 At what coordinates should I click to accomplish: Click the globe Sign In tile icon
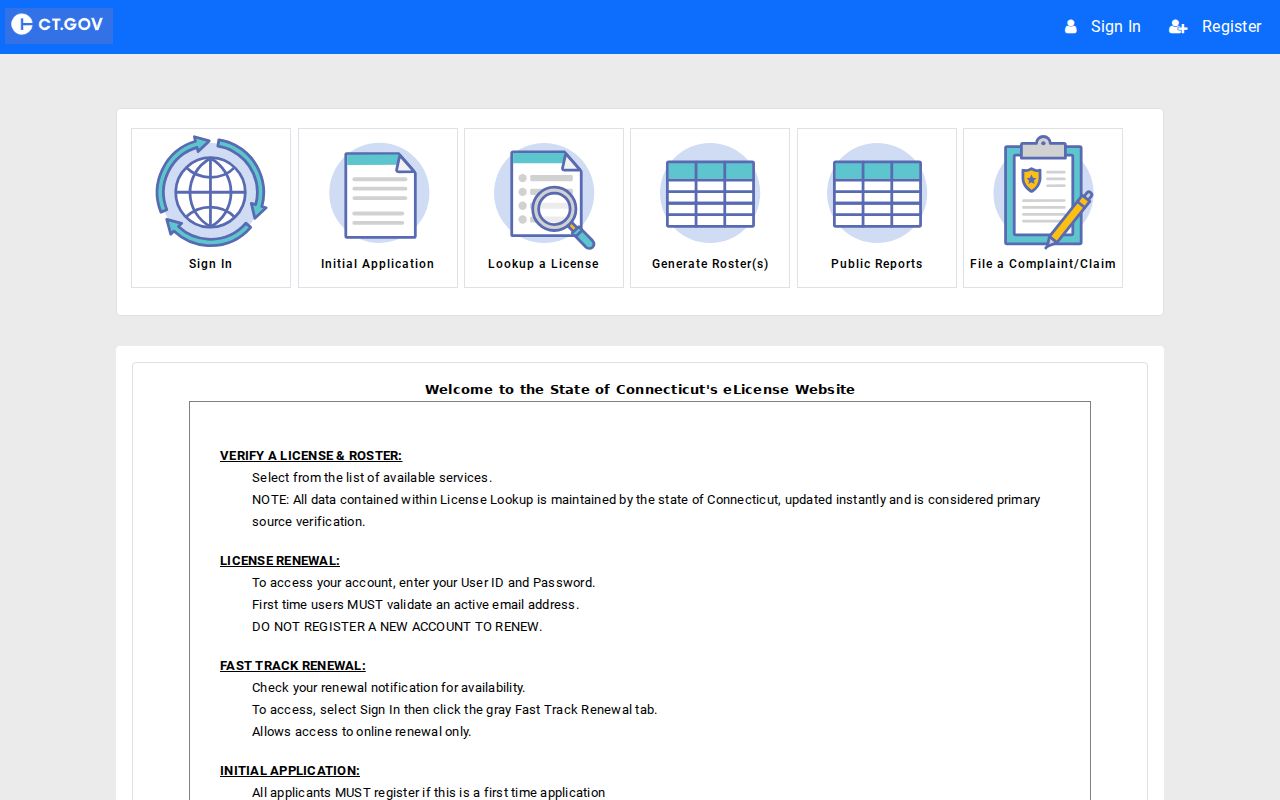tap(211, 192)
